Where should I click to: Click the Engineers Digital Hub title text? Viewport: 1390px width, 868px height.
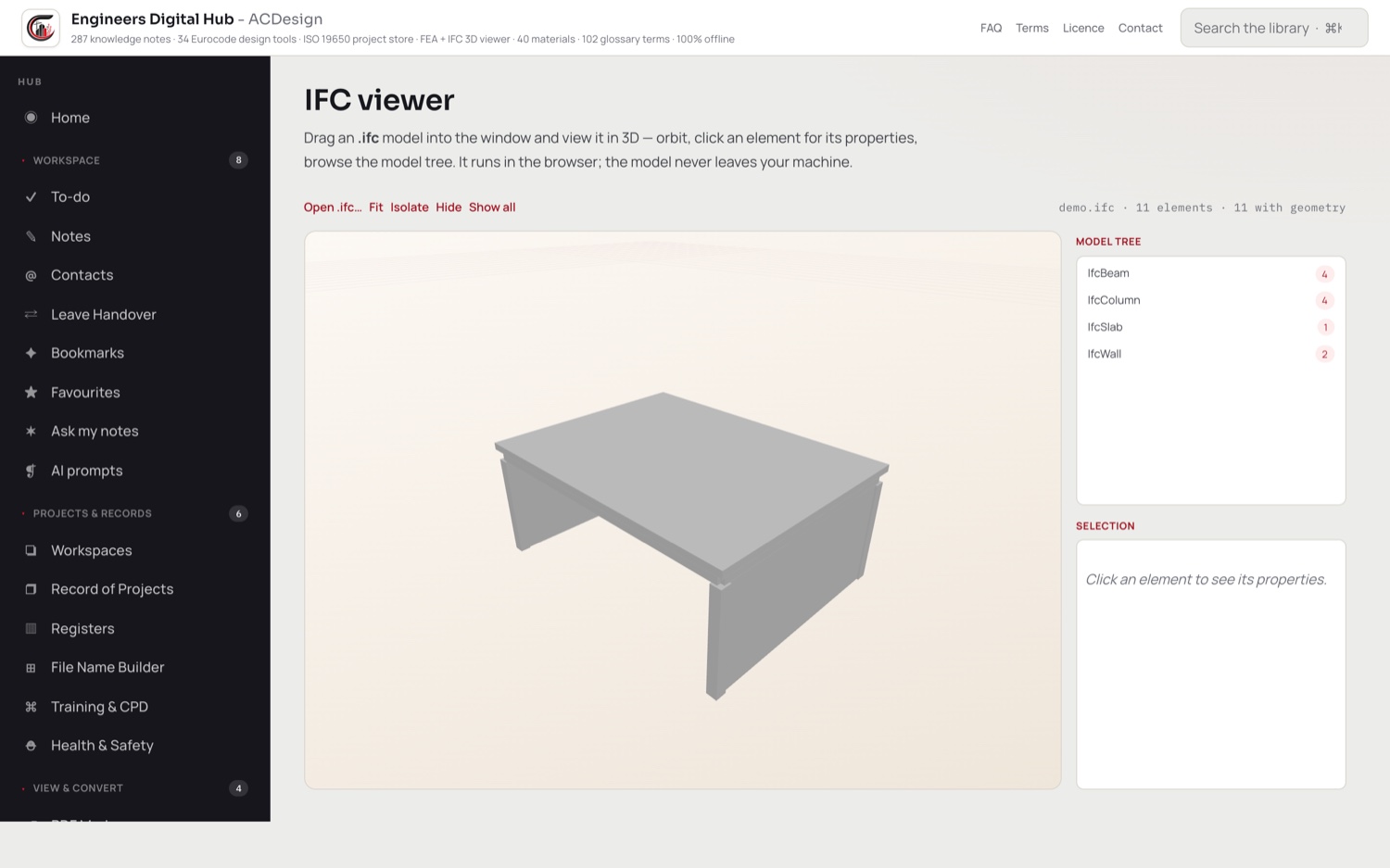pos(153,19)
